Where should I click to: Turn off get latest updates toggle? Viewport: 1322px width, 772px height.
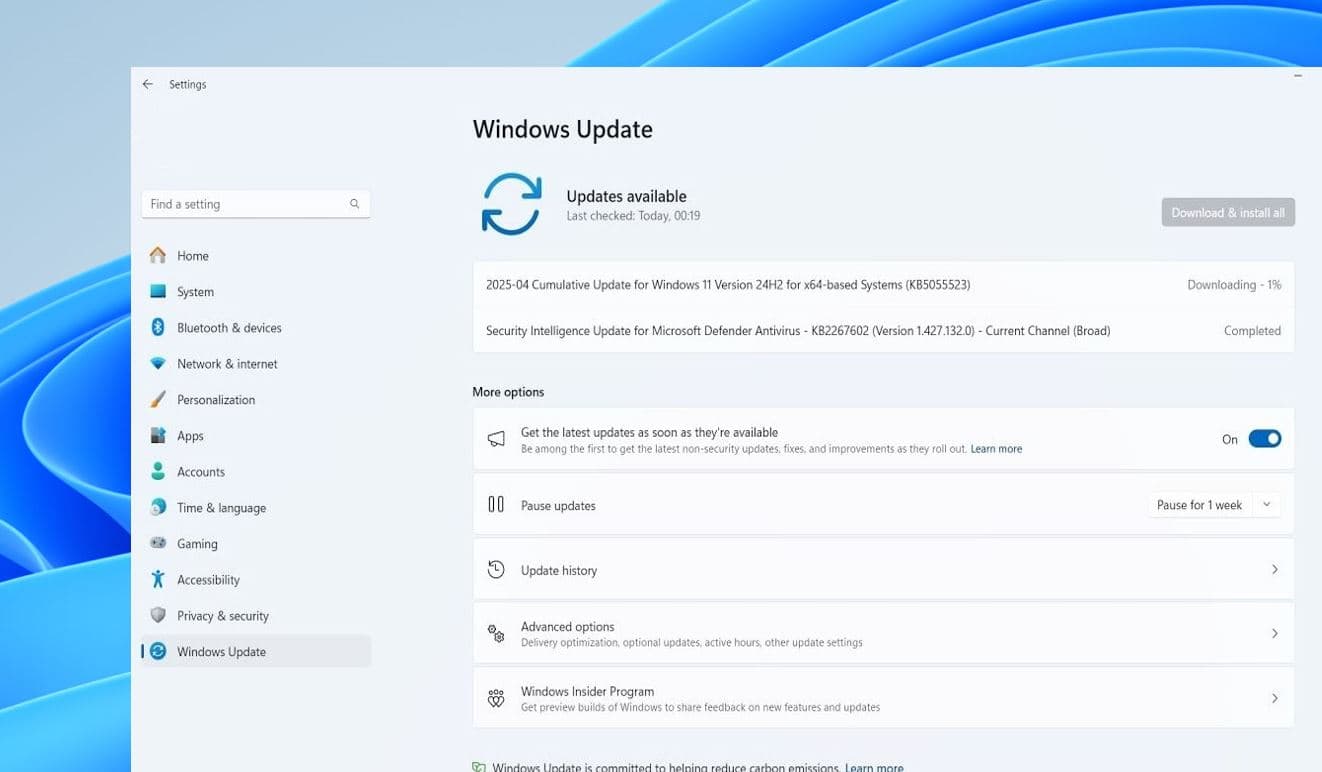tap(1265, 439)
